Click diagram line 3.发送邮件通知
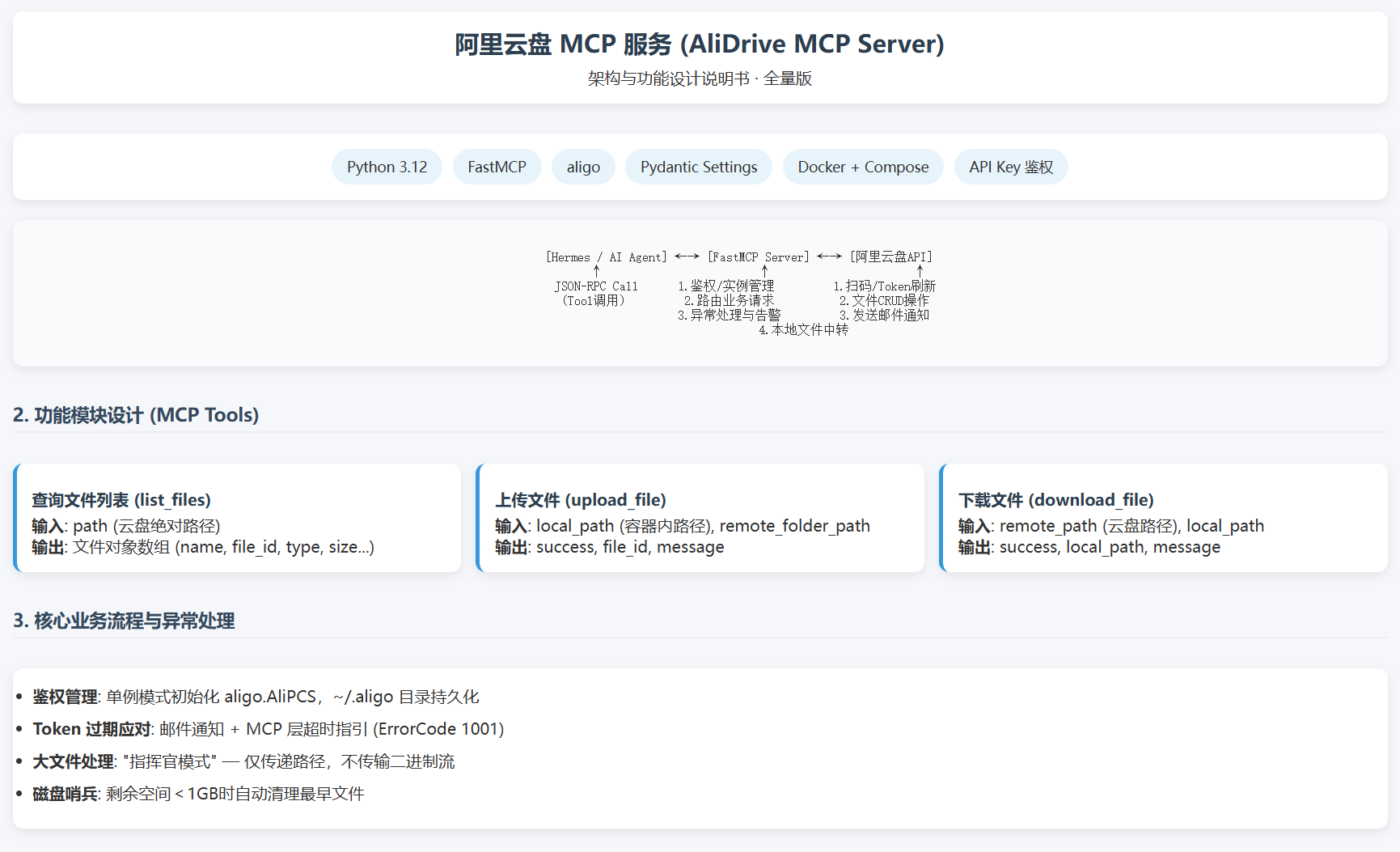This screenshot has height=852, width=1400. [x=885, y=316]
